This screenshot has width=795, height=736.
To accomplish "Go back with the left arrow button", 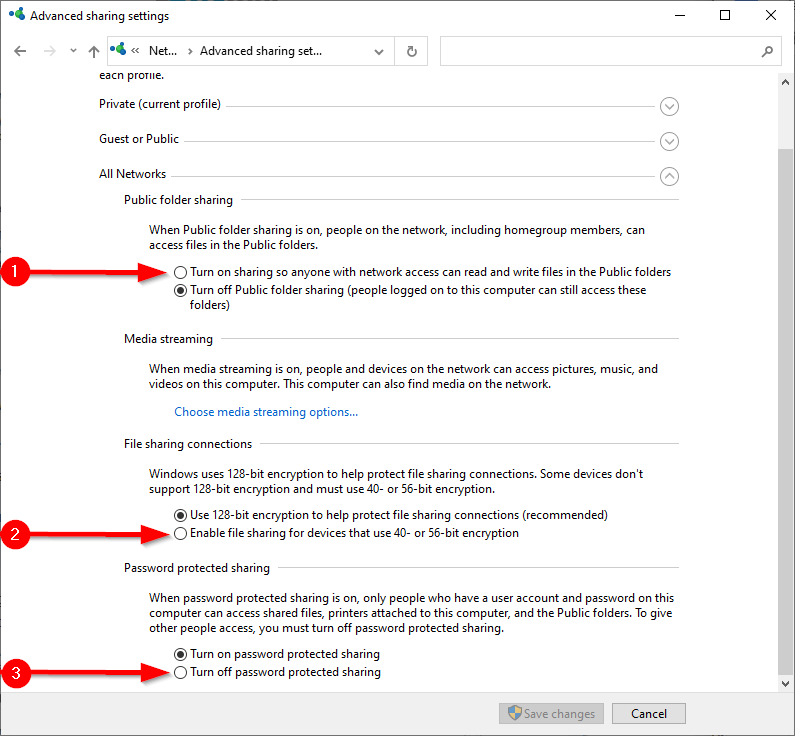I will pyautogui.click(x=20, y=51).
